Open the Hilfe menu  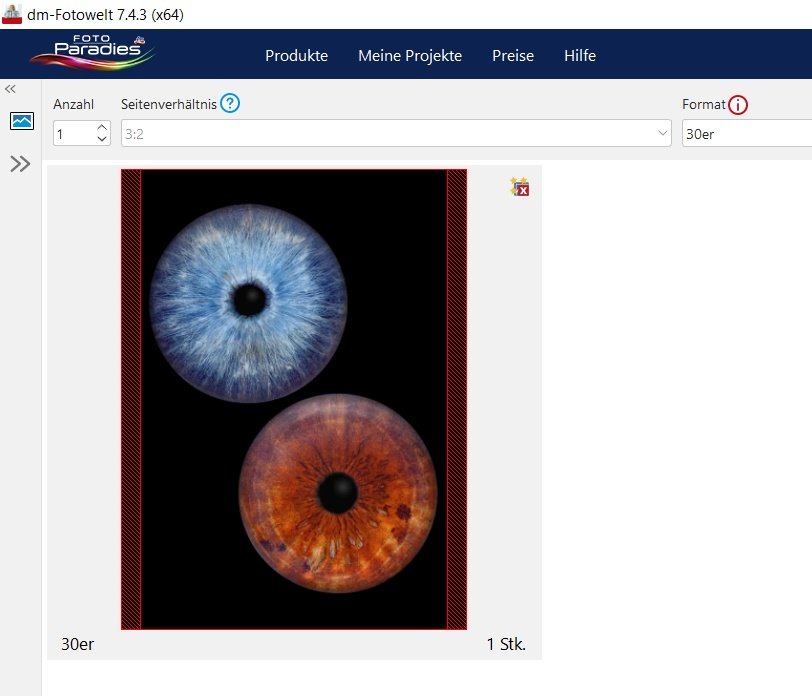click(x=580, y=56)
